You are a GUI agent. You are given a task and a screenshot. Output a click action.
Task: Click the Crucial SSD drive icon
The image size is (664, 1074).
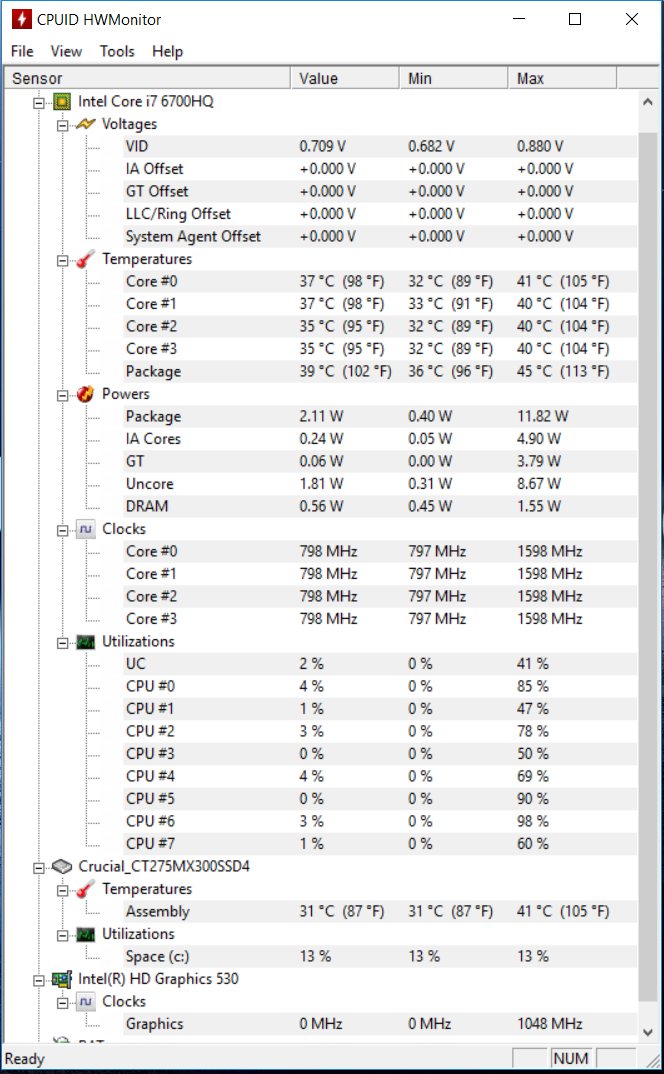[62, 866]
